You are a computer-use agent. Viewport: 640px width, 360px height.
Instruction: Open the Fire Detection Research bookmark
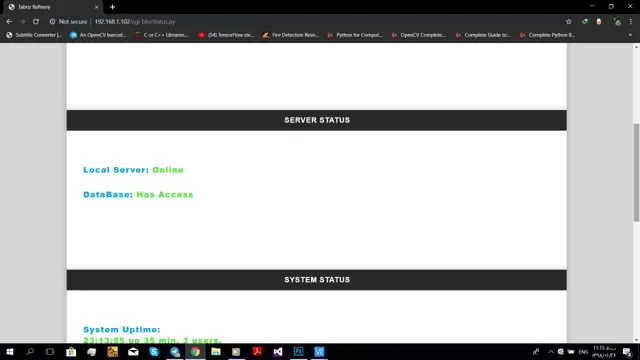point(291,35)
